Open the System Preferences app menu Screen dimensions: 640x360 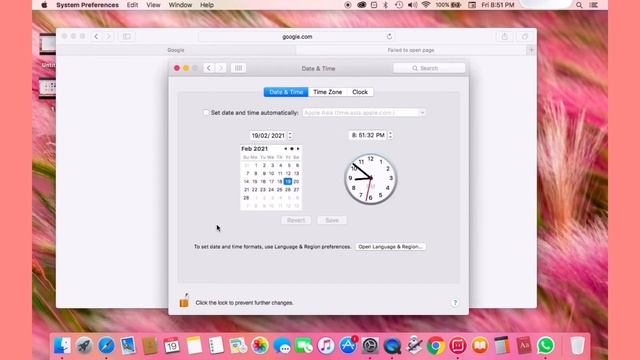coord(87,5)
